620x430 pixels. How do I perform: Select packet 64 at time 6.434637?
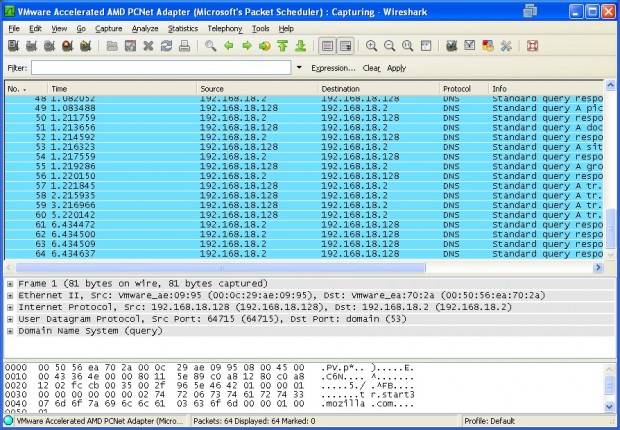coord(304,254)
